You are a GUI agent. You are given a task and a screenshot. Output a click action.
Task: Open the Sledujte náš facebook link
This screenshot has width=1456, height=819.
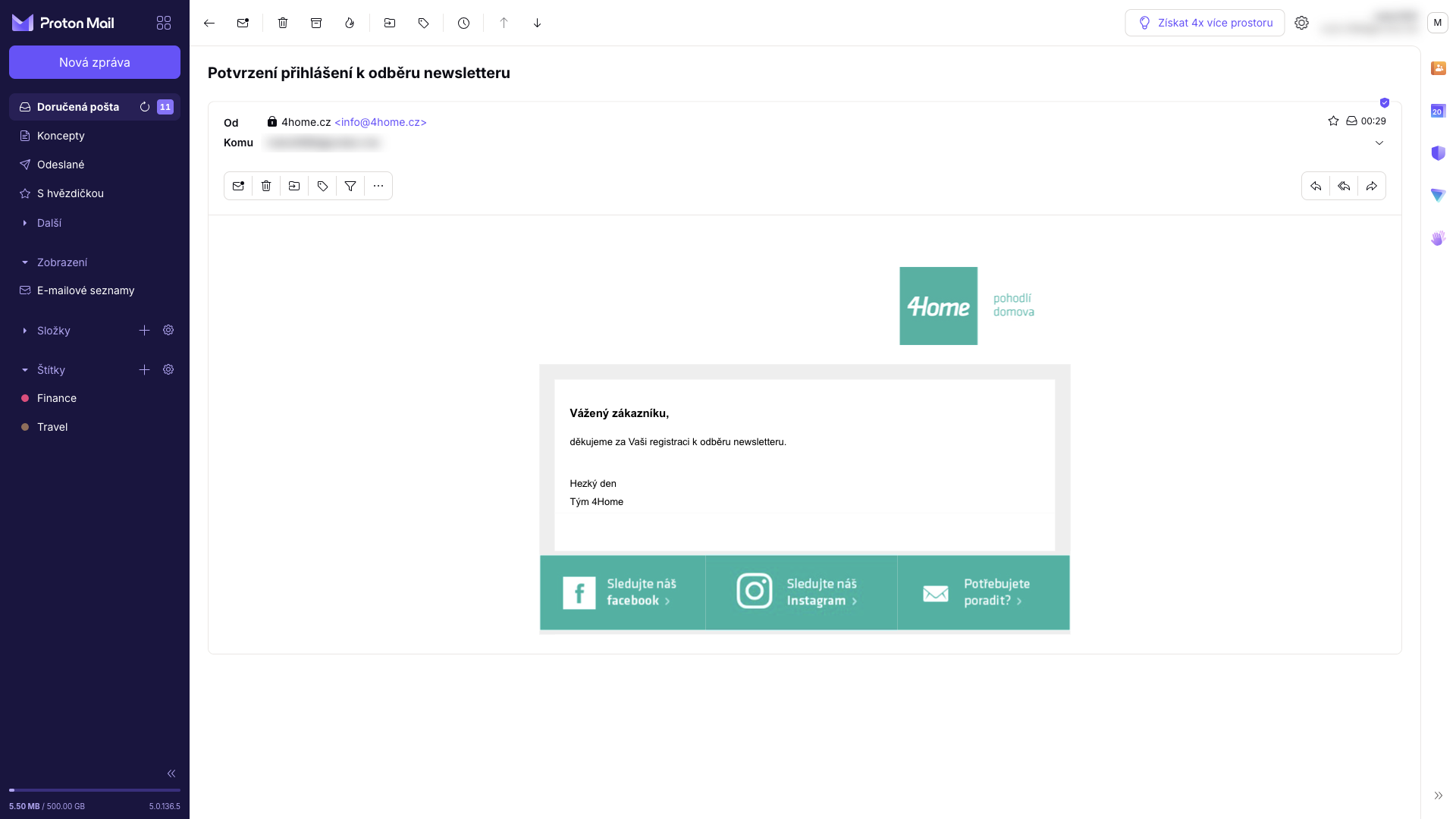coord(623,592)
